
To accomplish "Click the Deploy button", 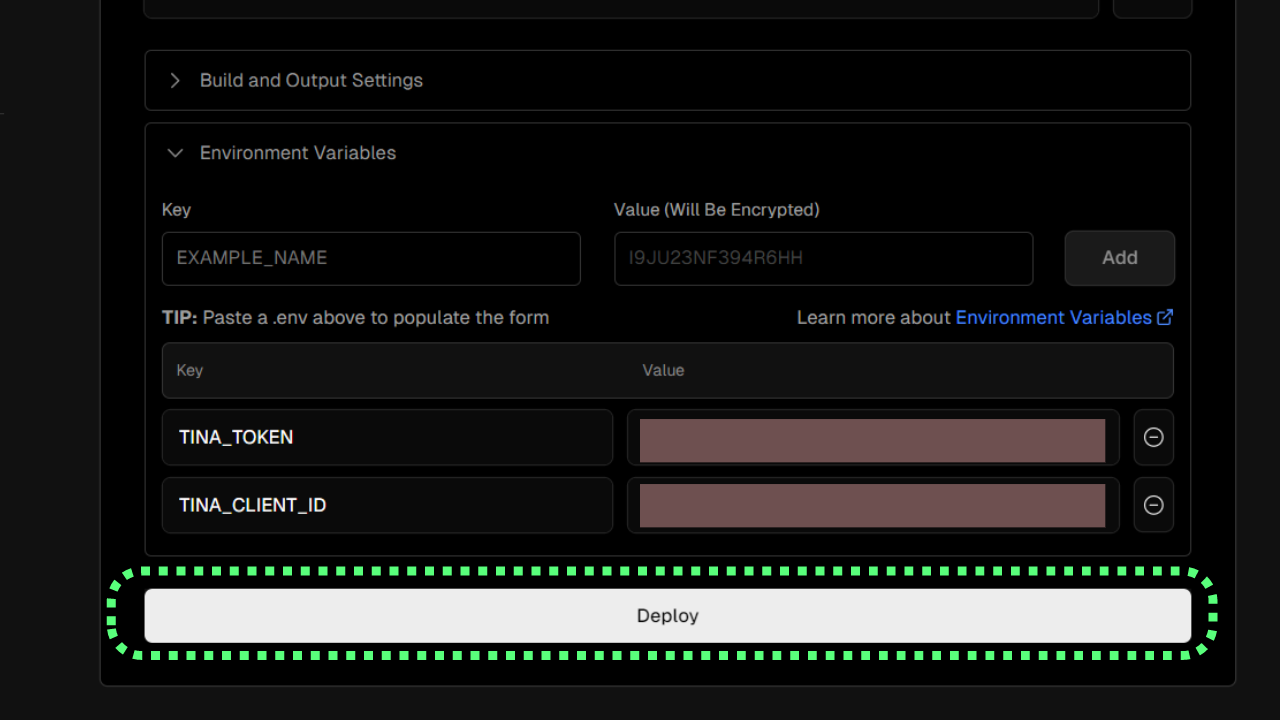I will [x=667, y=615].
